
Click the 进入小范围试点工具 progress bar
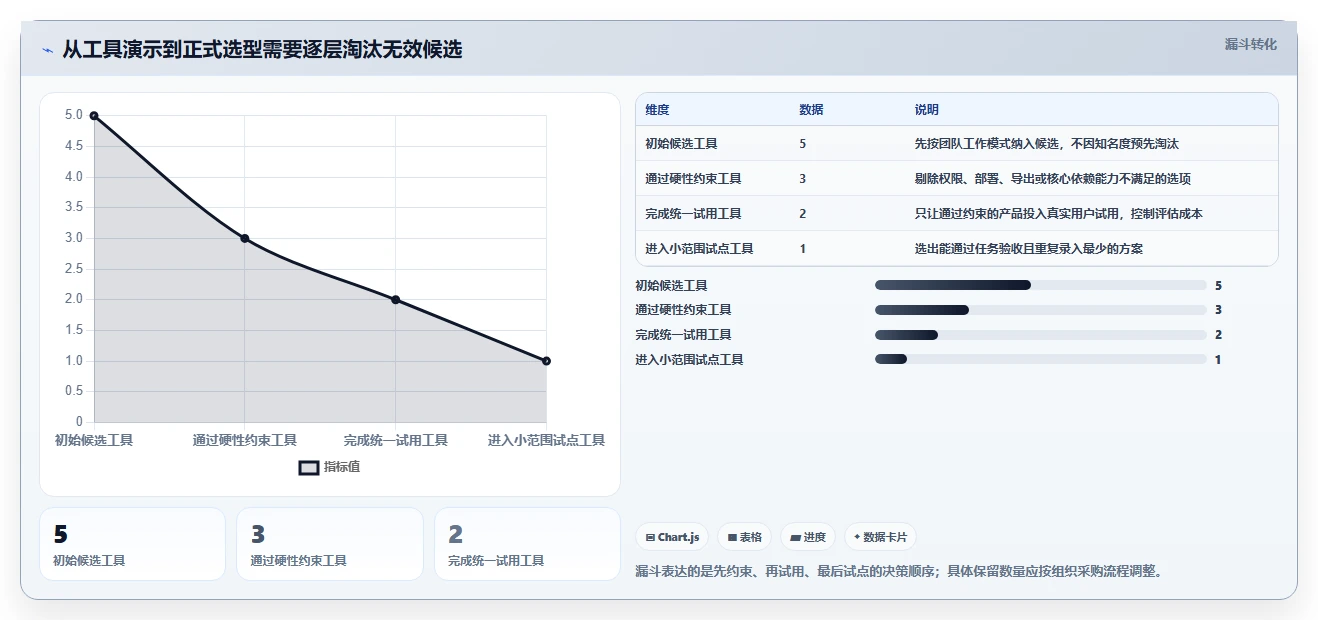pyautogui.click(x=1040, y=359)
